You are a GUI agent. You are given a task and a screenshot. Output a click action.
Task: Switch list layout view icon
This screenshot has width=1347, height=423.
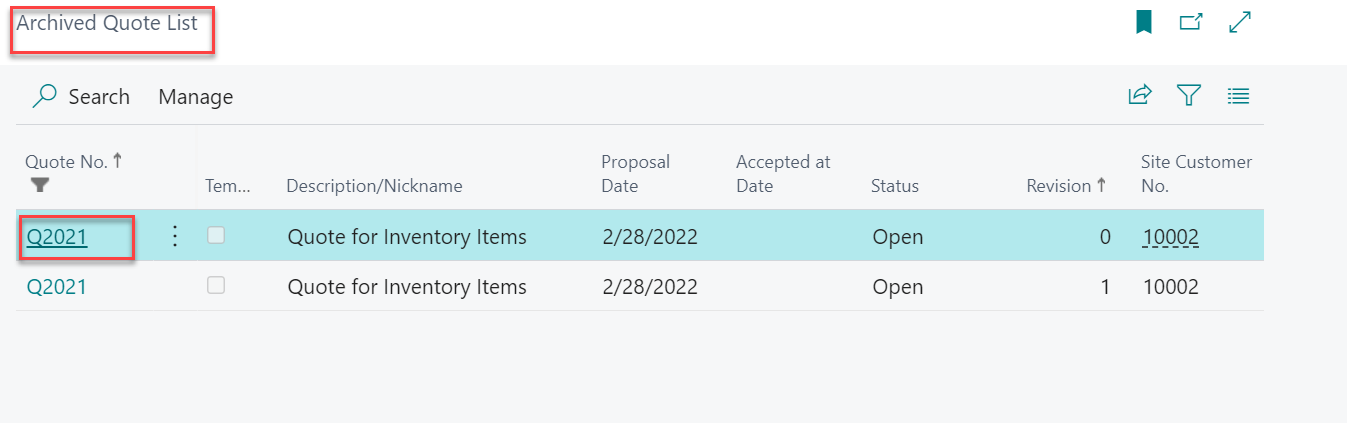coord(1239,96)
